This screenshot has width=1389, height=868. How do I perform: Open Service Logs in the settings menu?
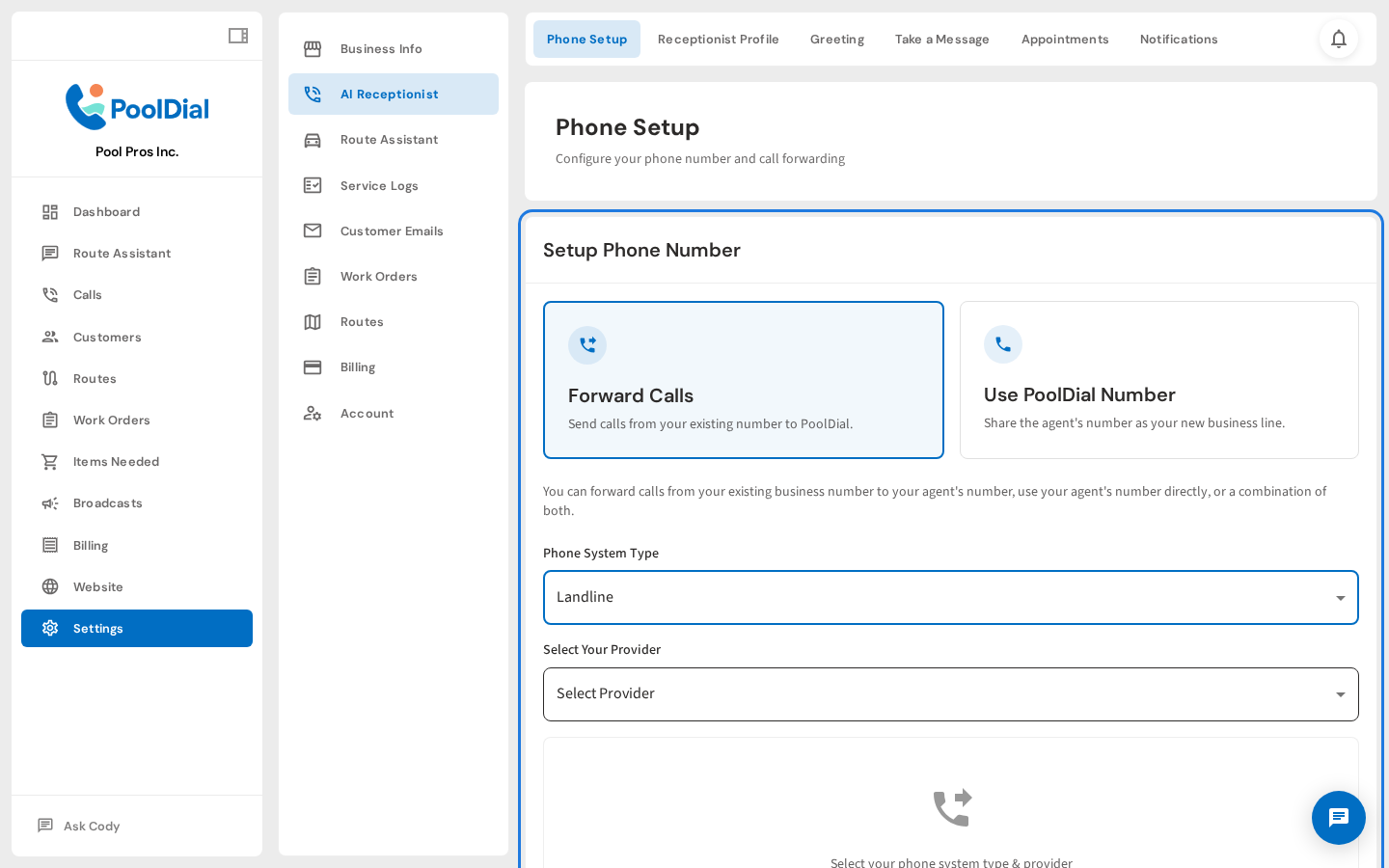click(379, 185)
